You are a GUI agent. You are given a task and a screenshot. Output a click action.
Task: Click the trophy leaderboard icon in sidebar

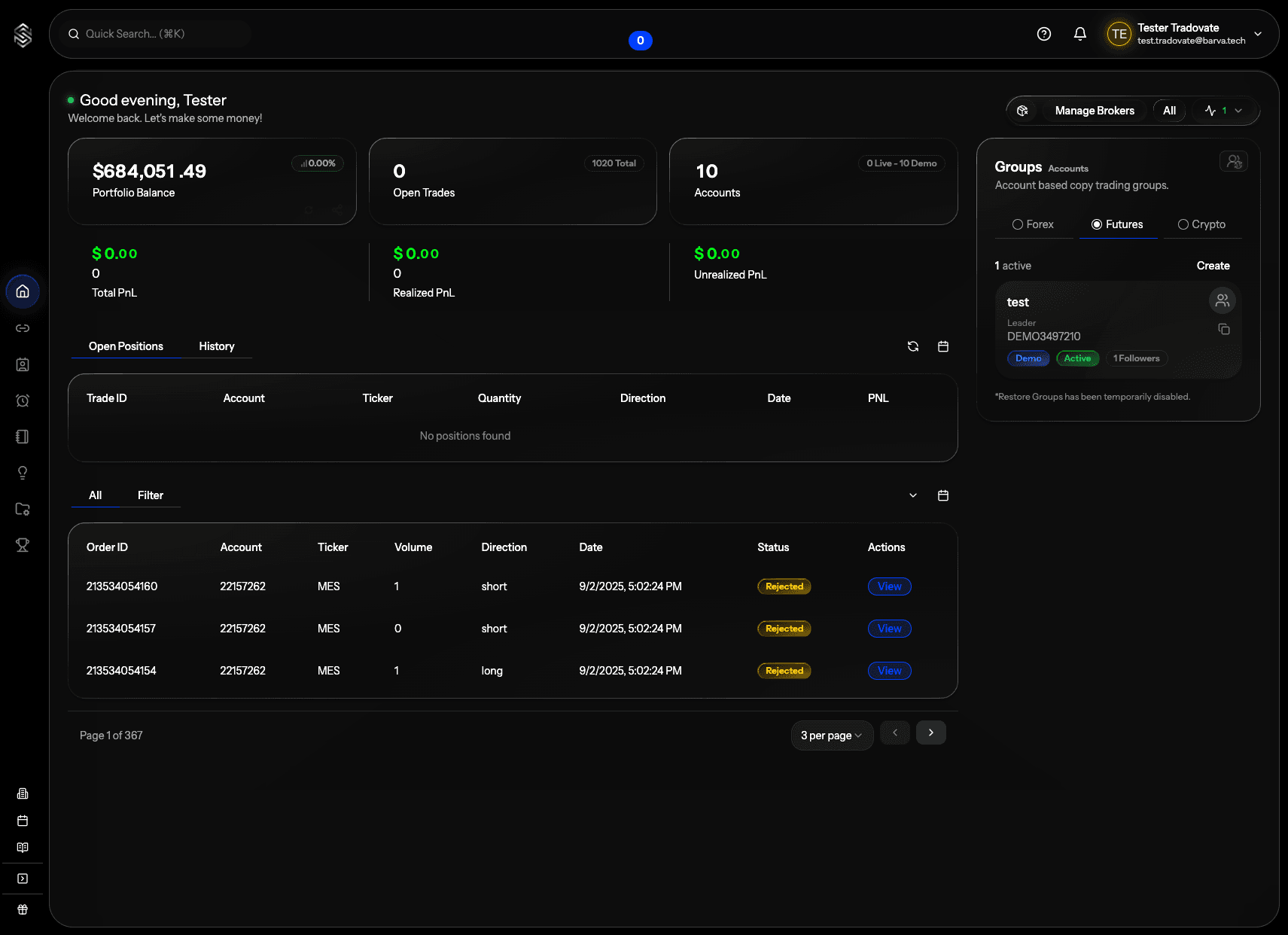coord(23,545)
